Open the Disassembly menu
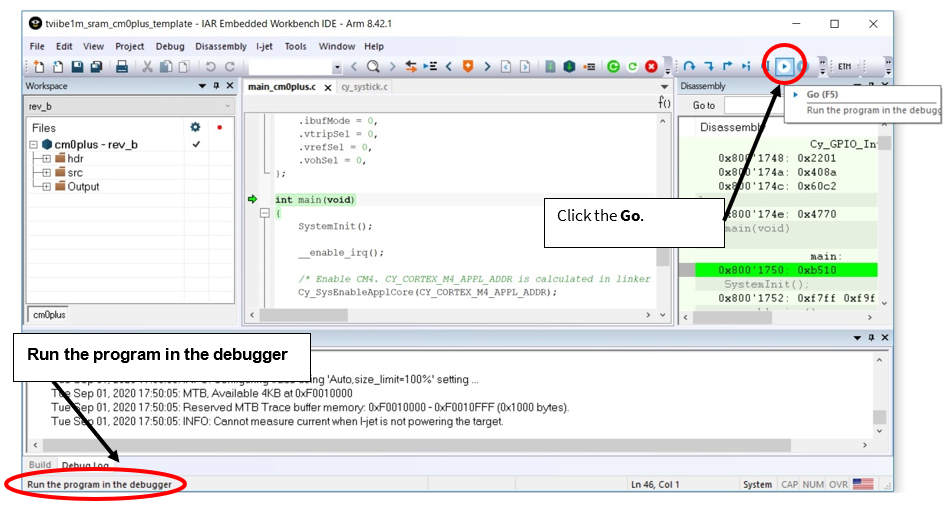950x516 pixels. click(x=221, y=46)
